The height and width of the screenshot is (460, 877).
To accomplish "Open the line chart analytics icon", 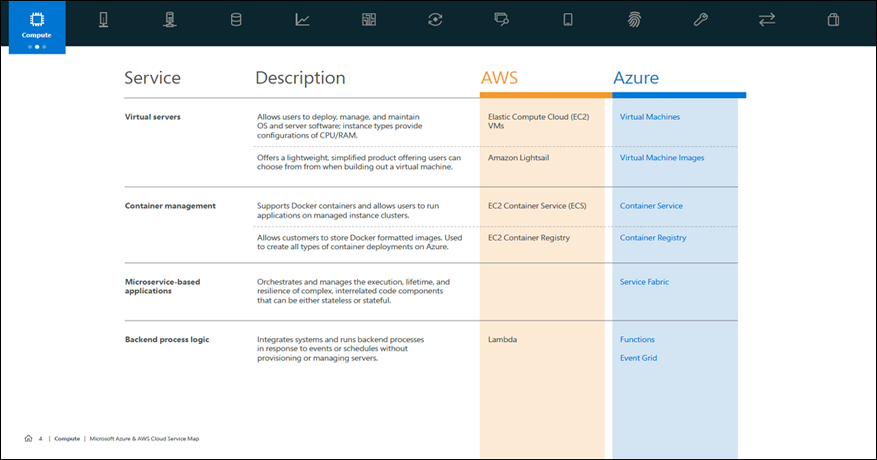I will (x=302, y=19).
